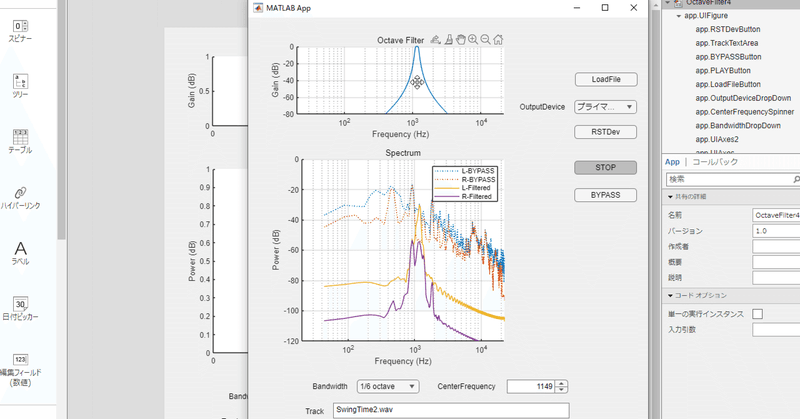This screenshot has height=419, width=800.
Task: Click the L-BYPASS legend entry
Action: click(465, 171)
